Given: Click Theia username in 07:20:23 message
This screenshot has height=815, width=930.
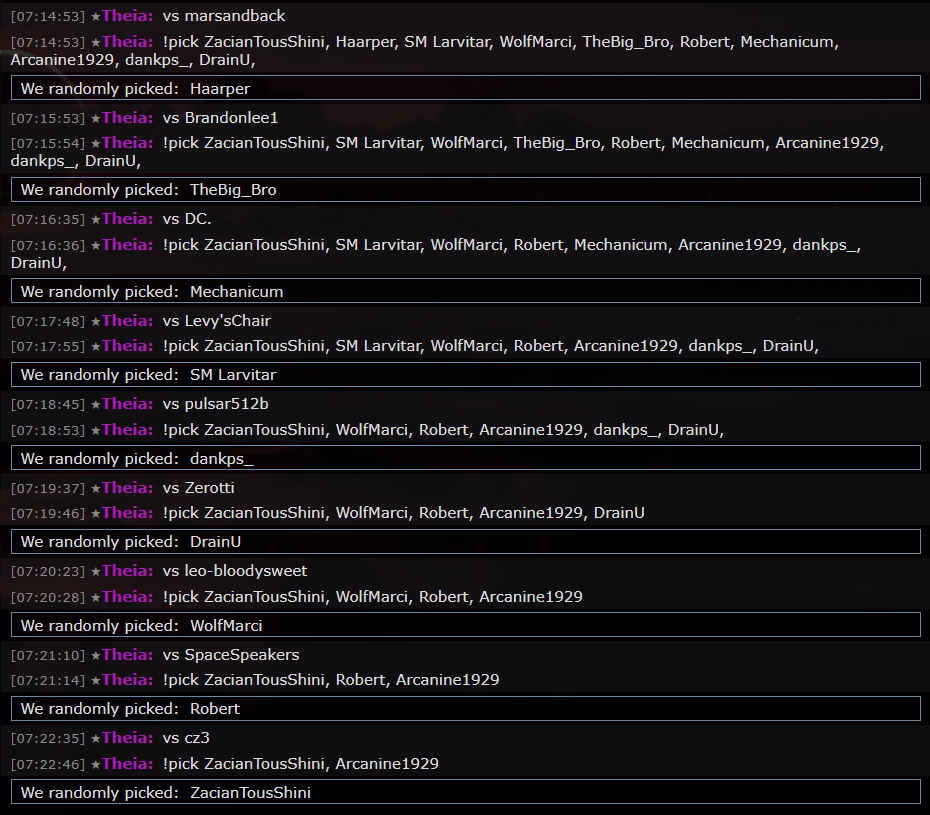Looking at the screenshot, I should click(128, 571).
